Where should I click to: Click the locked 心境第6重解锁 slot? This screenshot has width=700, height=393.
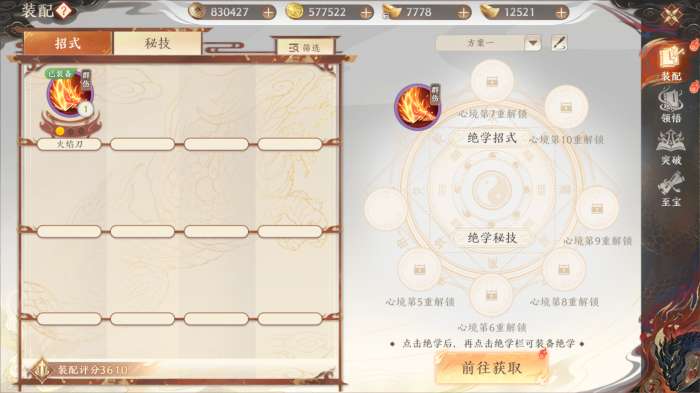[492, 295]
